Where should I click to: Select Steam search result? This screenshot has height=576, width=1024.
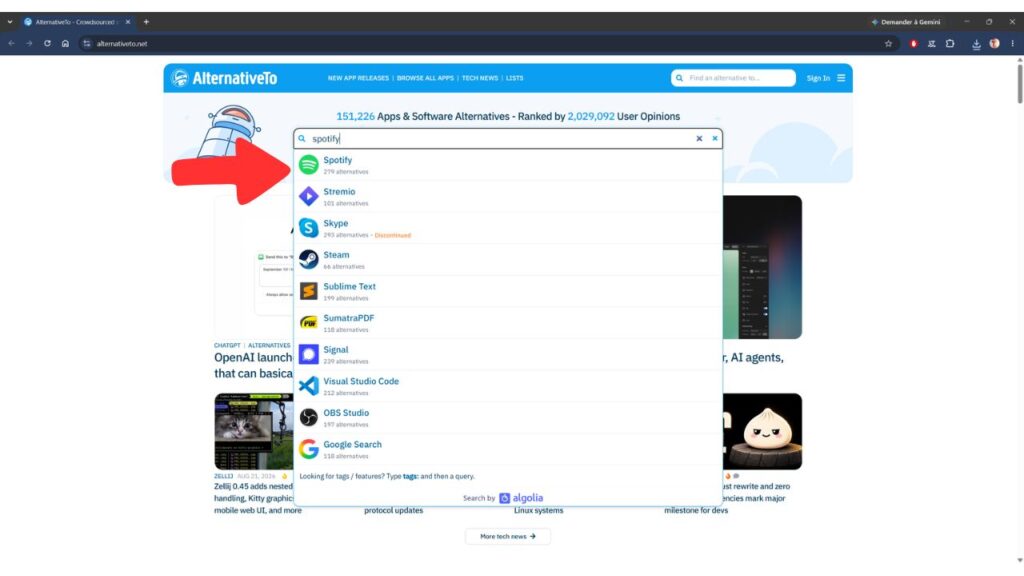click(x=508, y=259)
